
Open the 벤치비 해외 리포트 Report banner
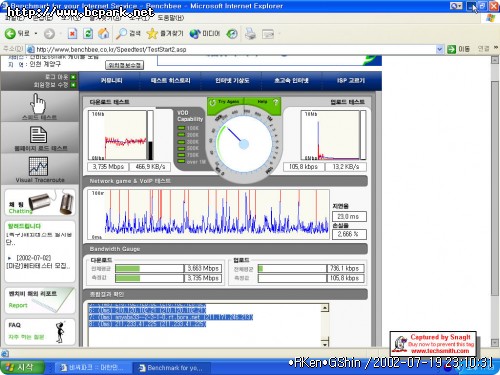tap(40, 300)
